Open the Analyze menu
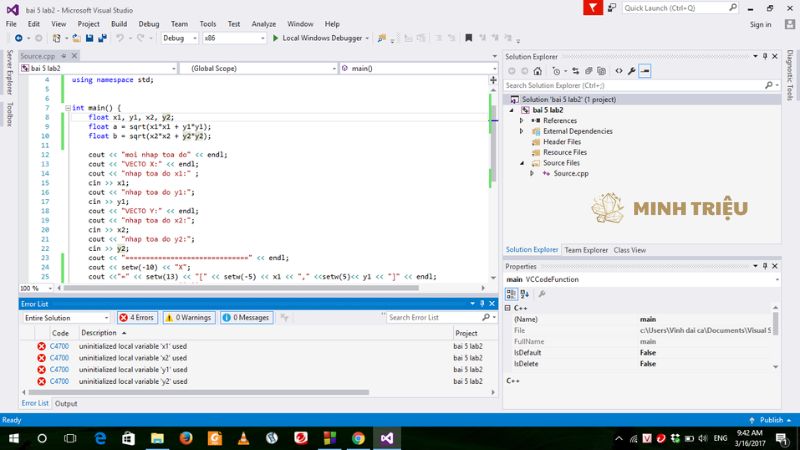The image size is (800, 450). 263,24
